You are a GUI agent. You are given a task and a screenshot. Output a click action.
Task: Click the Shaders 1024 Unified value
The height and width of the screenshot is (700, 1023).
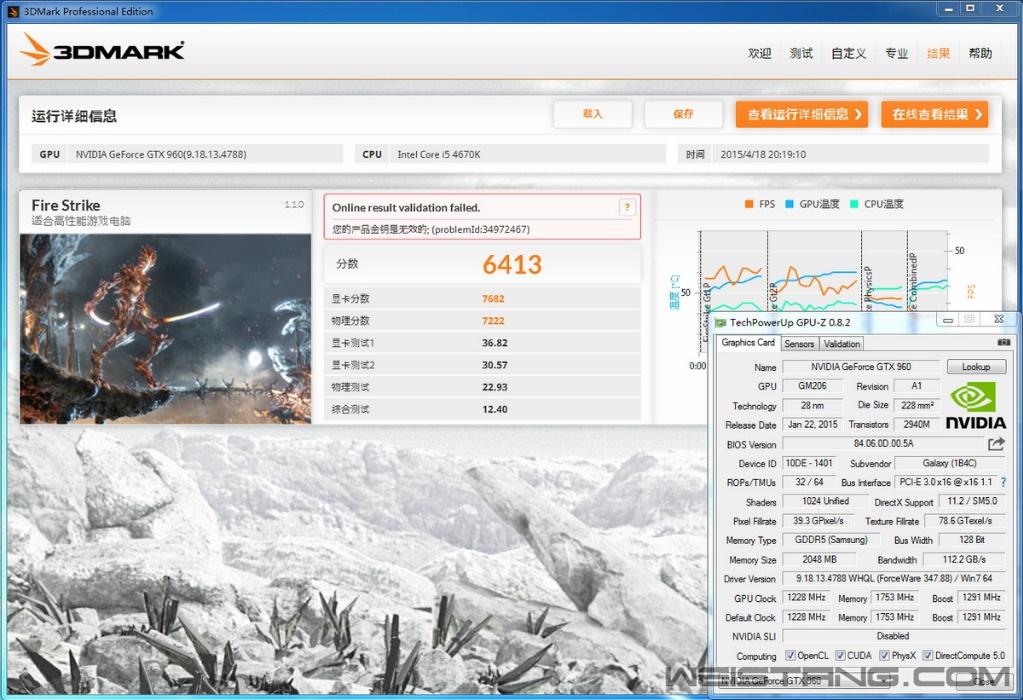(825, 502)
